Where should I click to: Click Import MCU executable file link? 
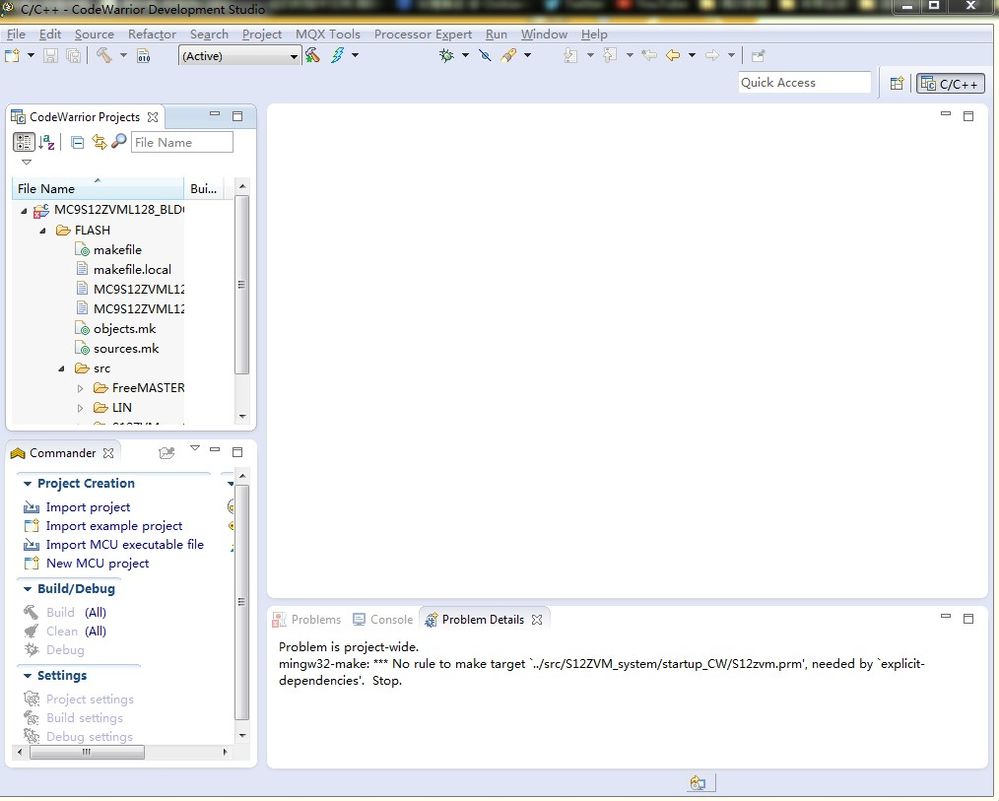tap(125, 545)
